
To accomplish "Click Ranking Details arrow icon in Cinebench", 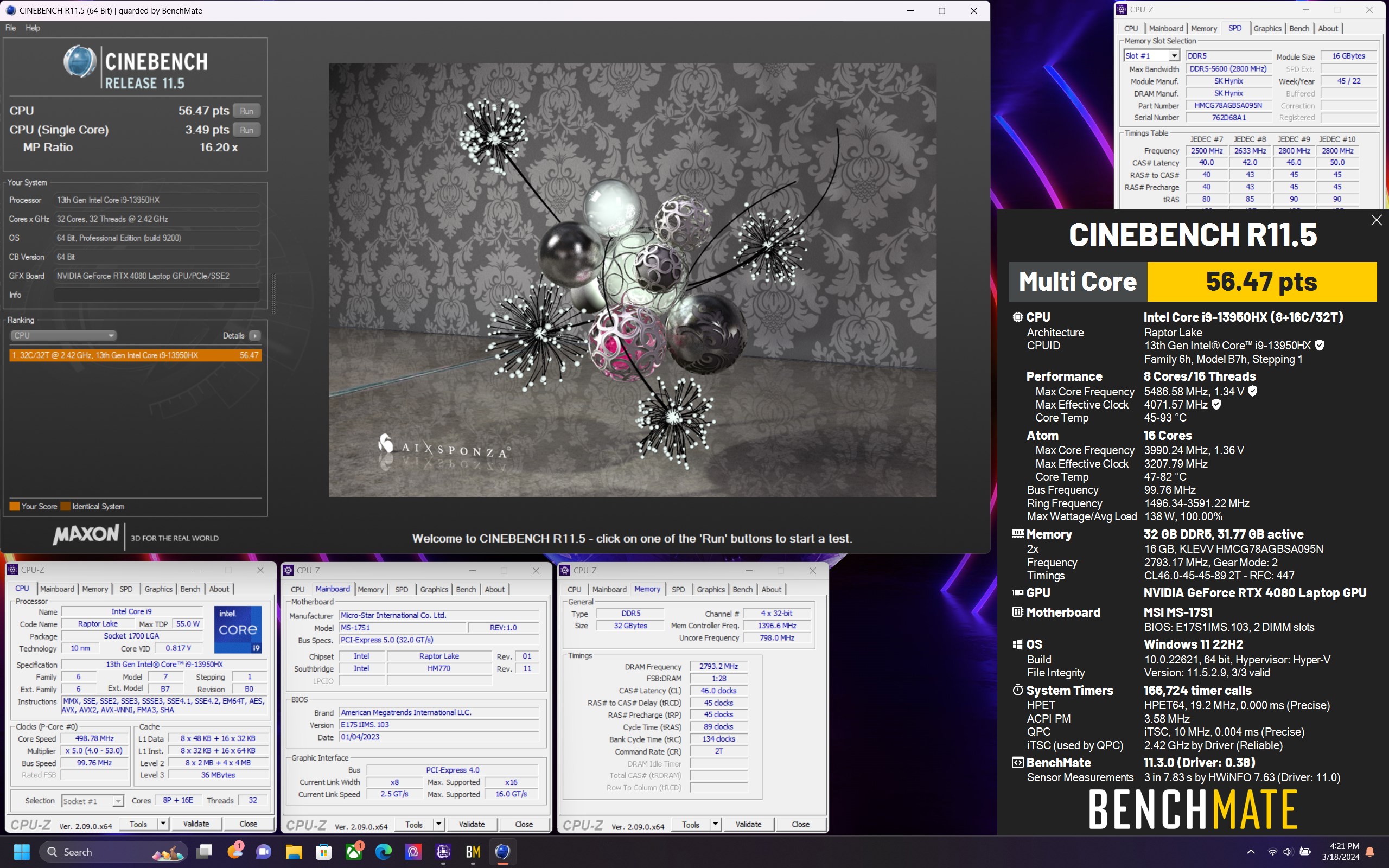I will point(255,336).
